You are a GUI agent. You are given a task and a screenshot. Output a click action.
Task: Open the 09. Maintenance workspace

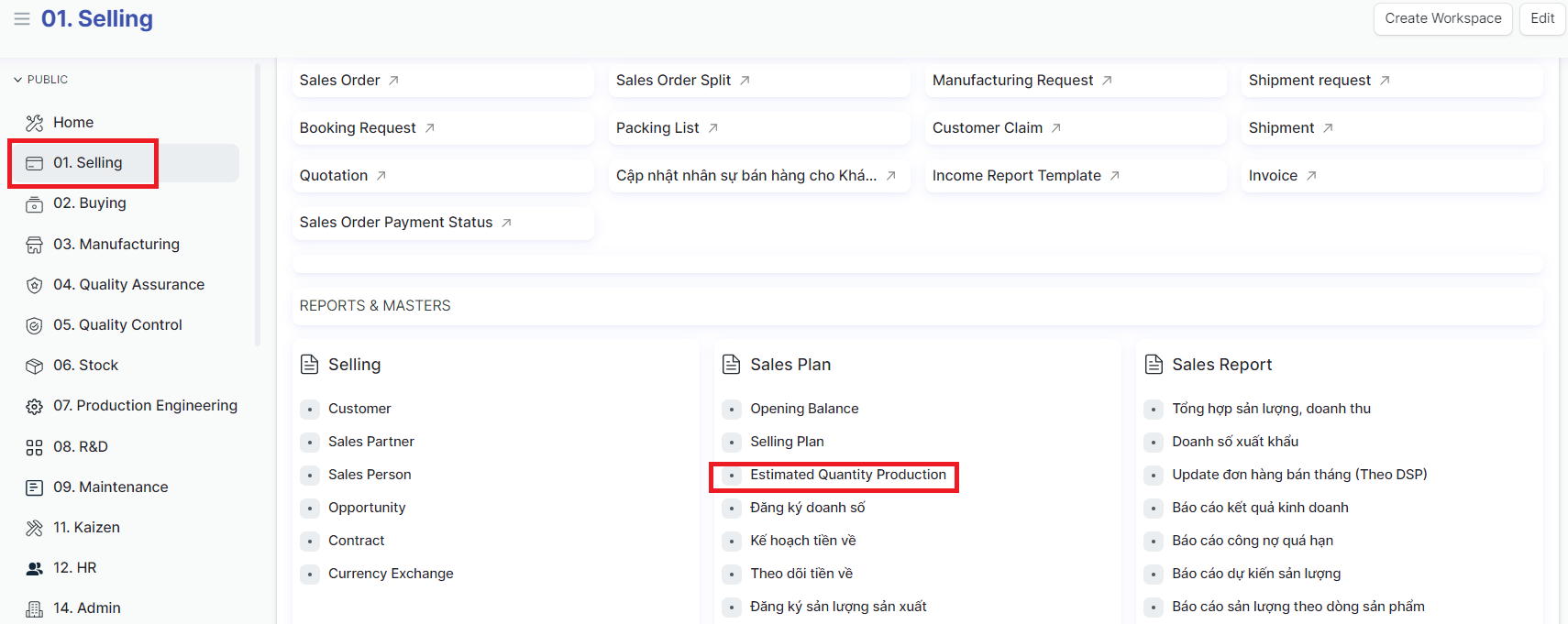pos(110,487)
